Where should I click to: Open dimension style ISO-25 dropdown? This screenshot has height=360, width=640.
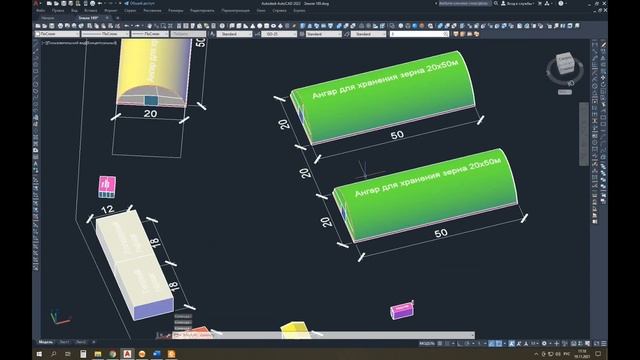[279, 34]
